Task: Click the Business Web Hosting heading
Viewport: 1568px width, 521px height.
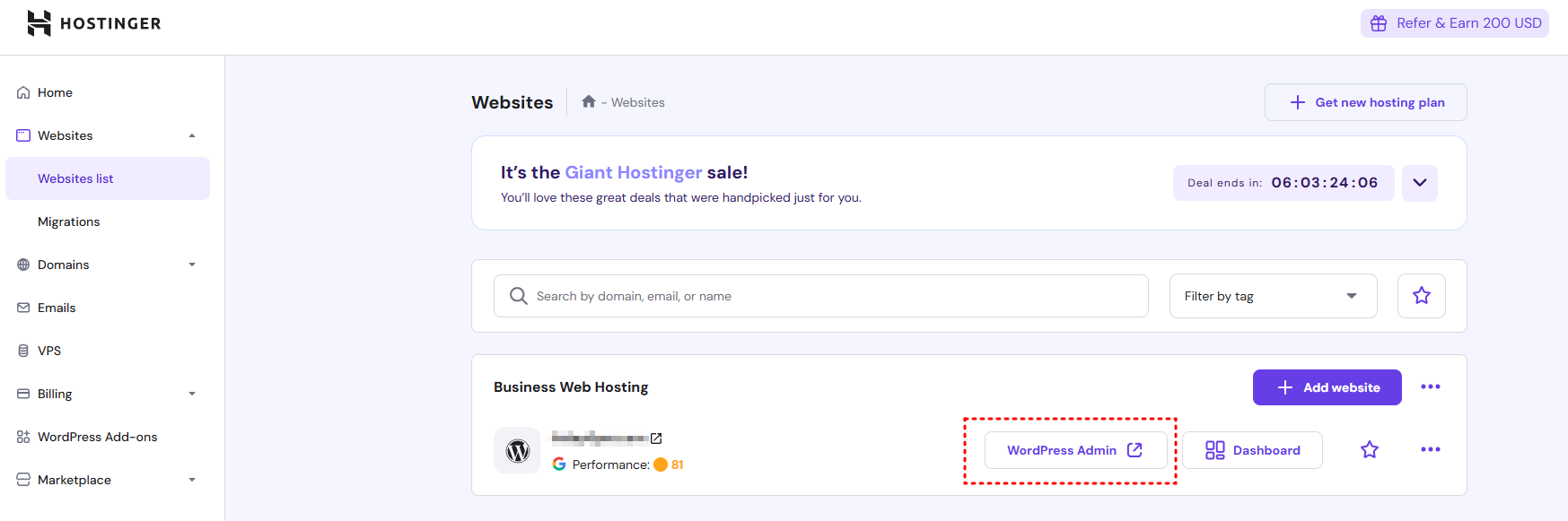Action: point(571,387)
